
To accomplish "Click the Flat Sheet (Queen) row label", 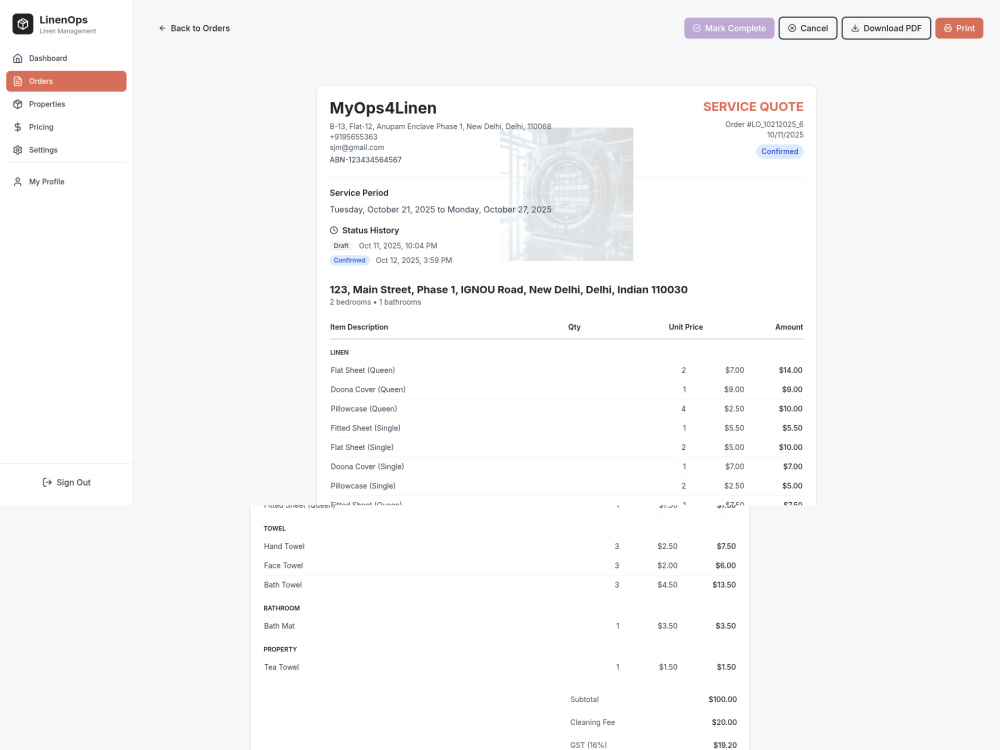I will (x=362, y=370).
